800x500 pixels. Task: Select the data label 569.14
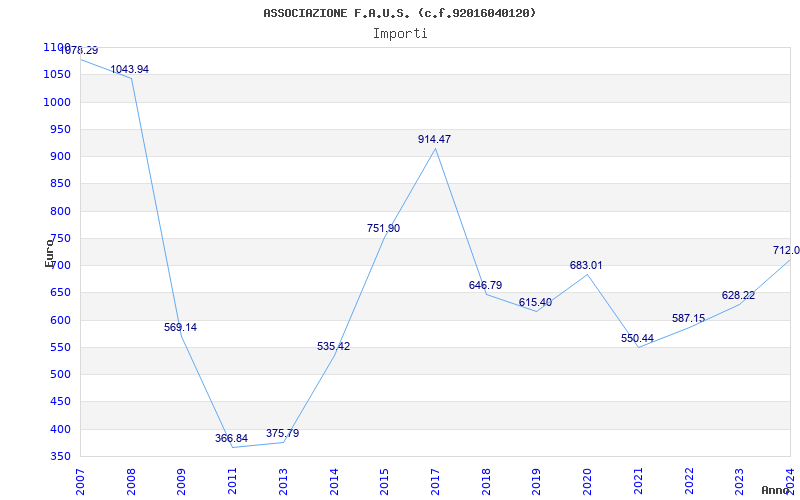pos(180,328)
